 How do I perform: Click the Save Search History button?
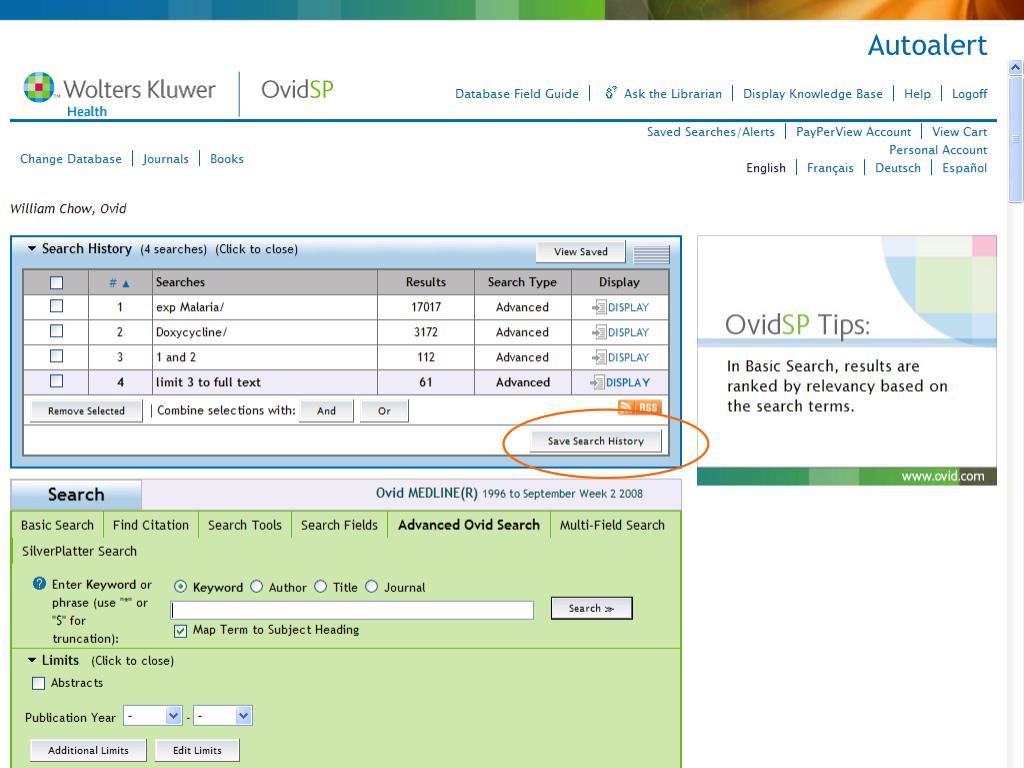click(596, 441)
